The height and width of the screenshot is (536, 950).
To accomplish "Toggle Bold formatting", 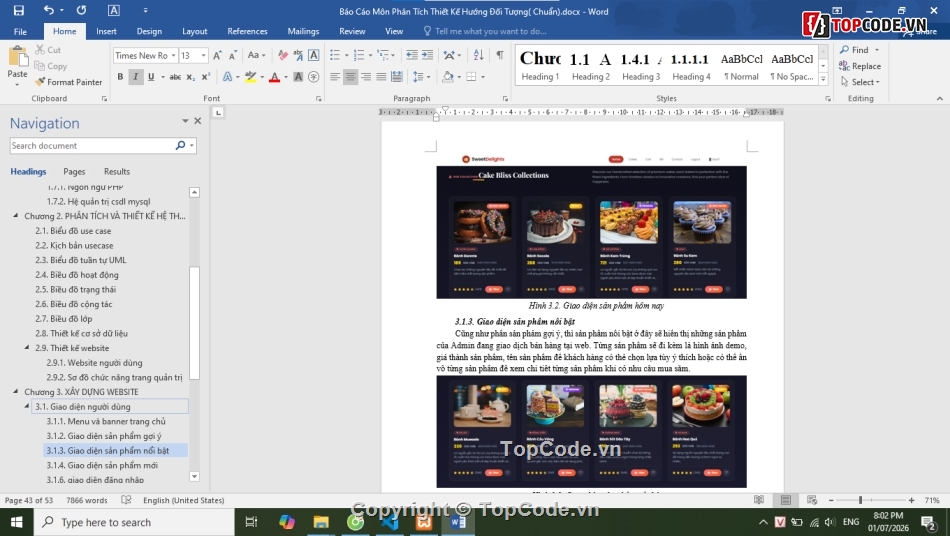I will [x=121, y=77].
